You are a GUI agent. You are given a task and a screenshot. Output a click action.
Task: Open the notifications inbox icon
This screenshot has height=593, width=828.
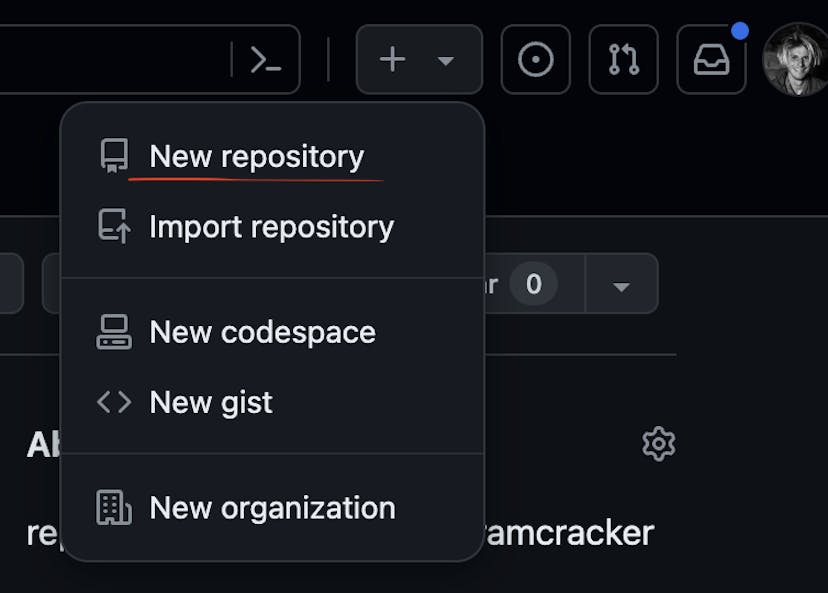coord(711,60)
